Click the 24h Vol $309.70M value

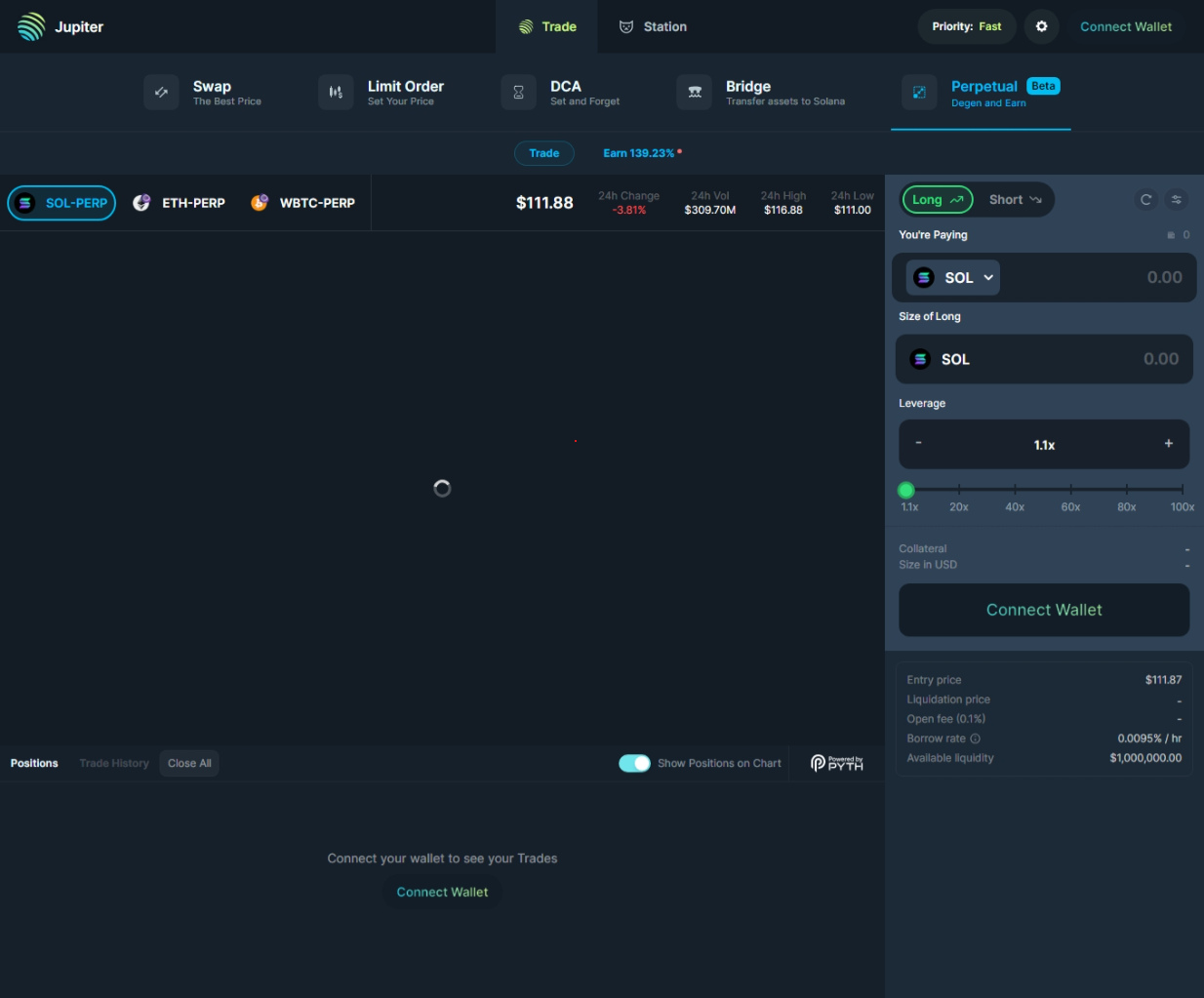tap(710, 210)
